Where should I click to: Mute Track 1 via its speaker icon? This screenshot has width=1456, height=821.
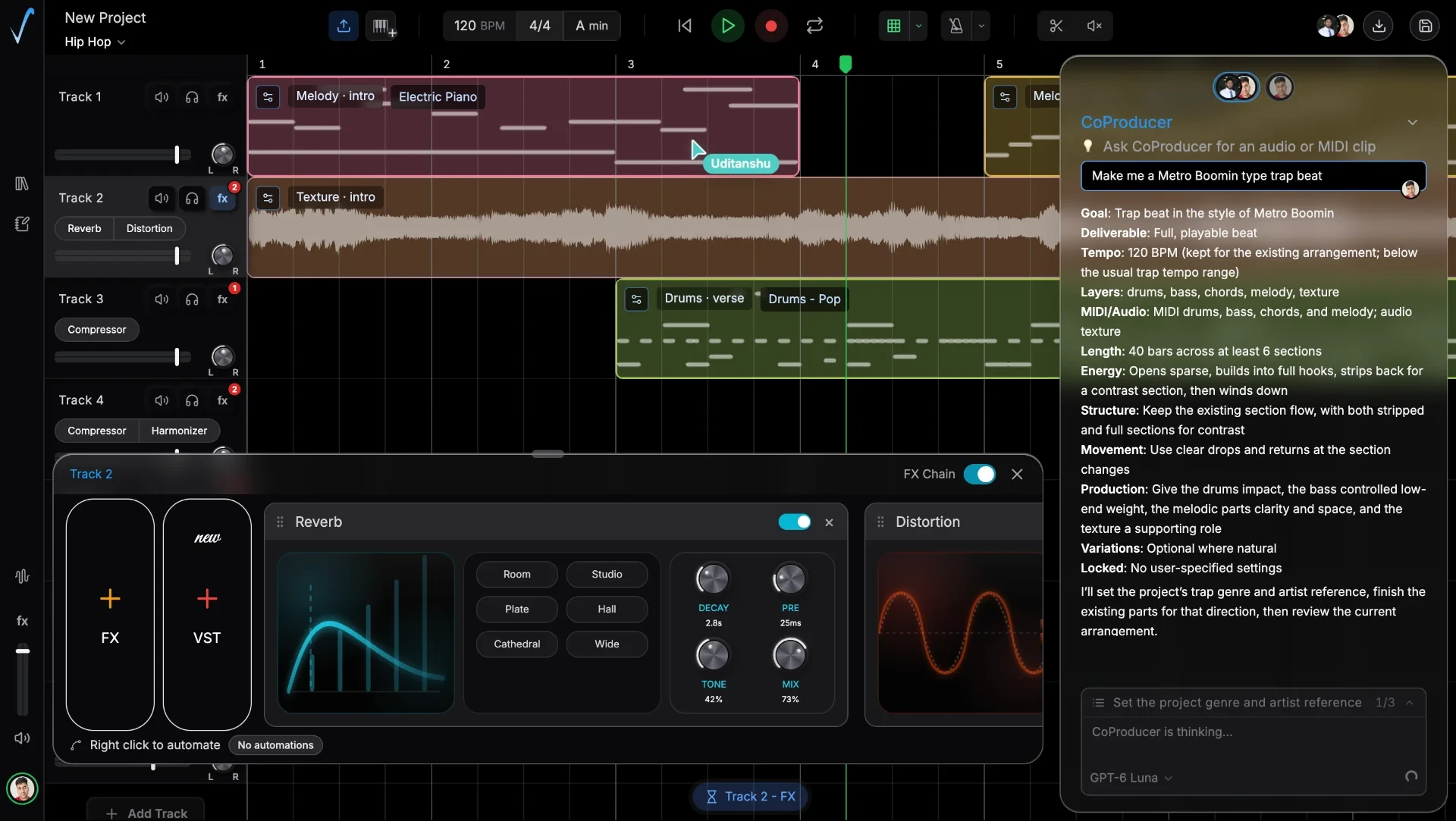(162, 97)
